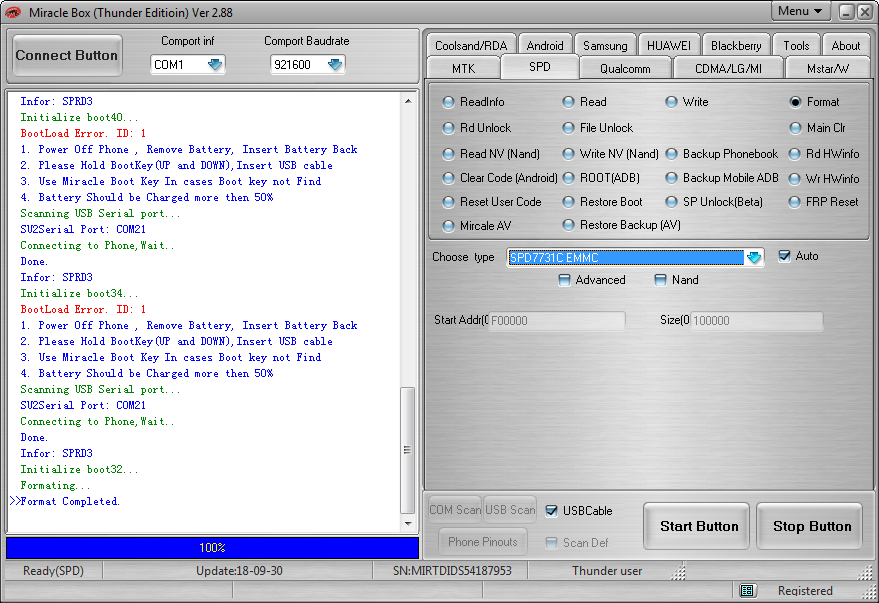Switch to the Mstar/W tab
The width and height of the screenshot is (879, 603).
point(827,68)
